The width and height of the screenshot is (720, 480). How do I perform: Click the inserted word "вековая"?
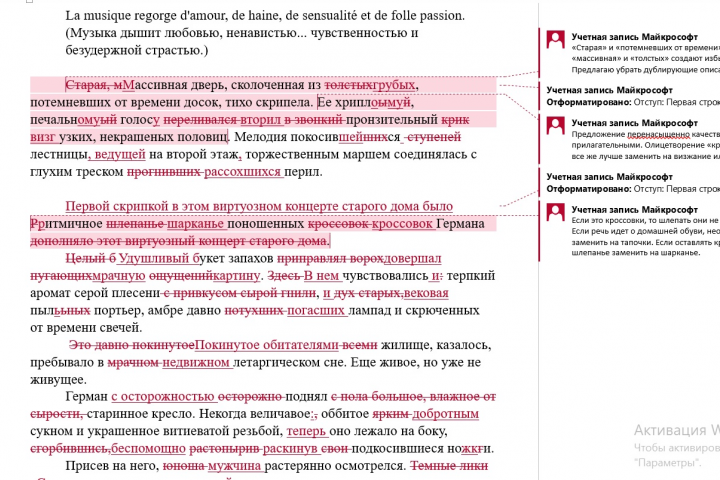pos(426,293)
